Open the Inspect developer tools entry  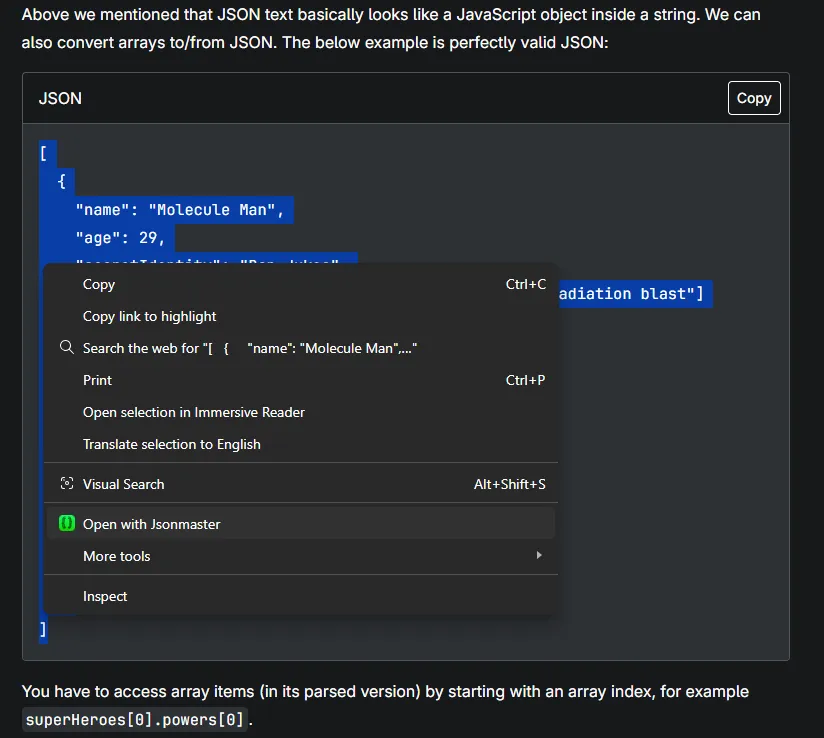point(105,596)
